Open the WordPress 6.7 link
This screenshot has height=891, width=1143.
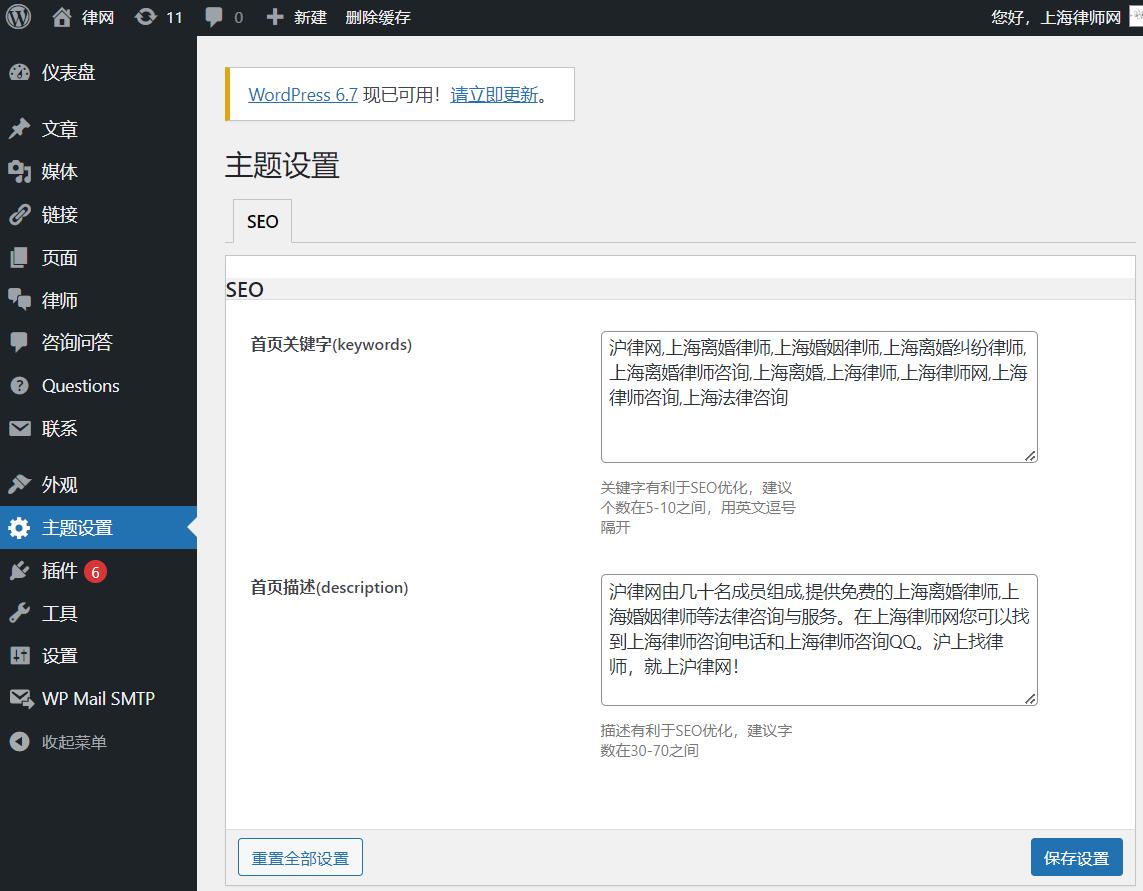(x=302, y=95)
